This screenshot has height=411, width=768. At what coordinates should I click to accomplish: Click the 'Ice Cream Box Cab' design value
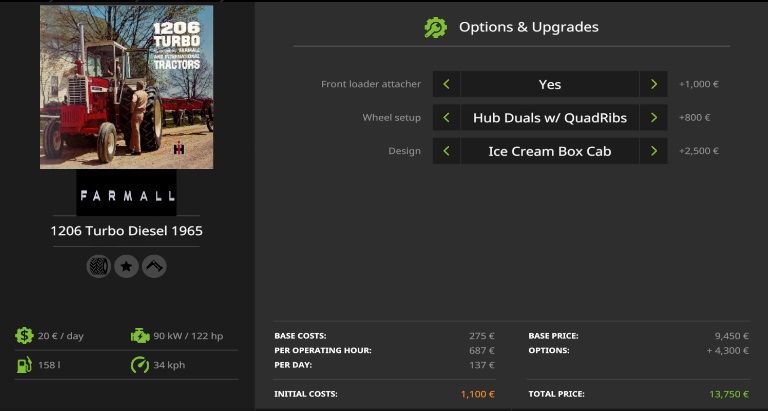[x=549, y=151]
